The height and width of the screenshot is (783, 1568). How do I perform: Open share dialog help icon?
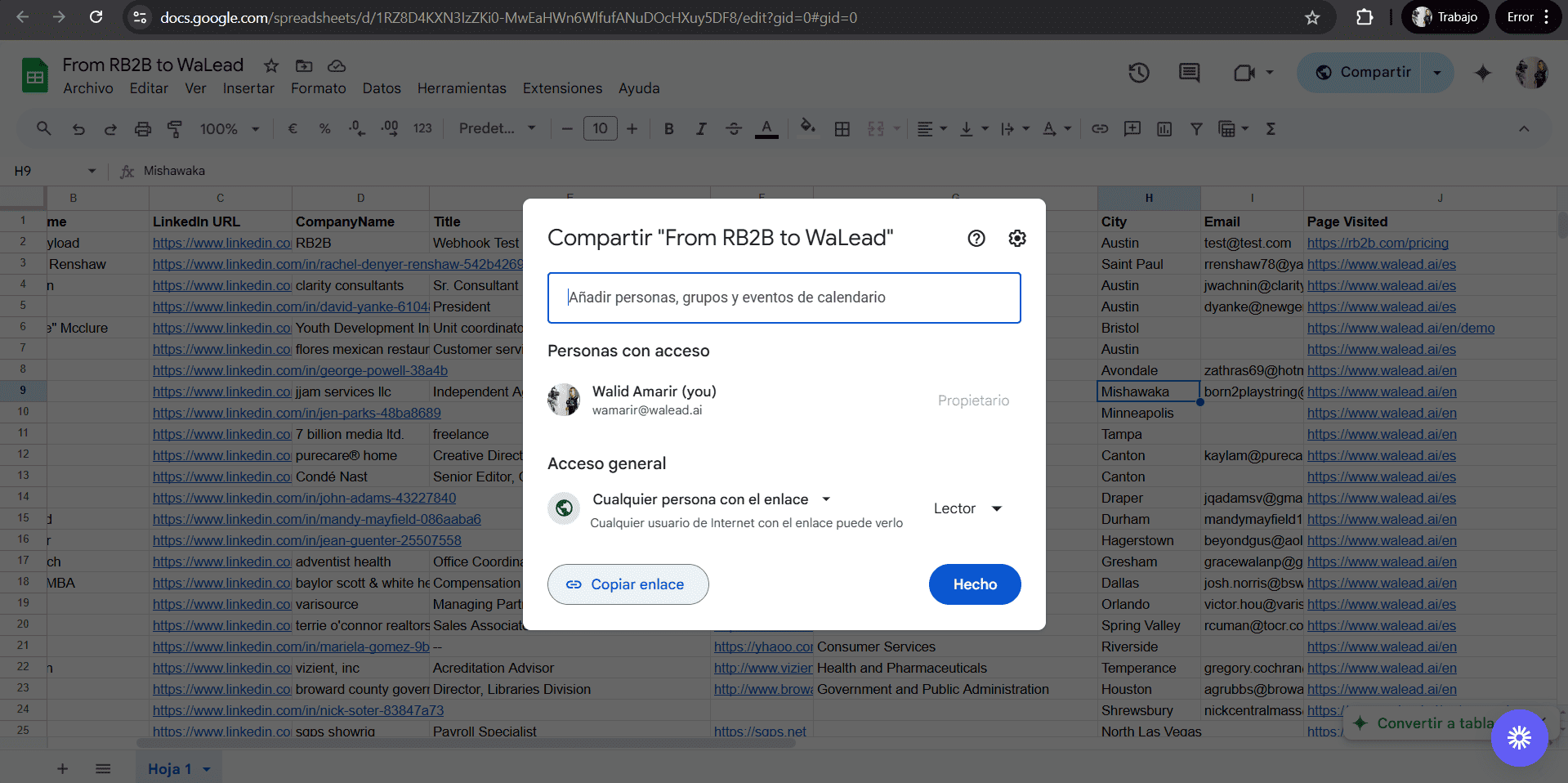[976, 238]
